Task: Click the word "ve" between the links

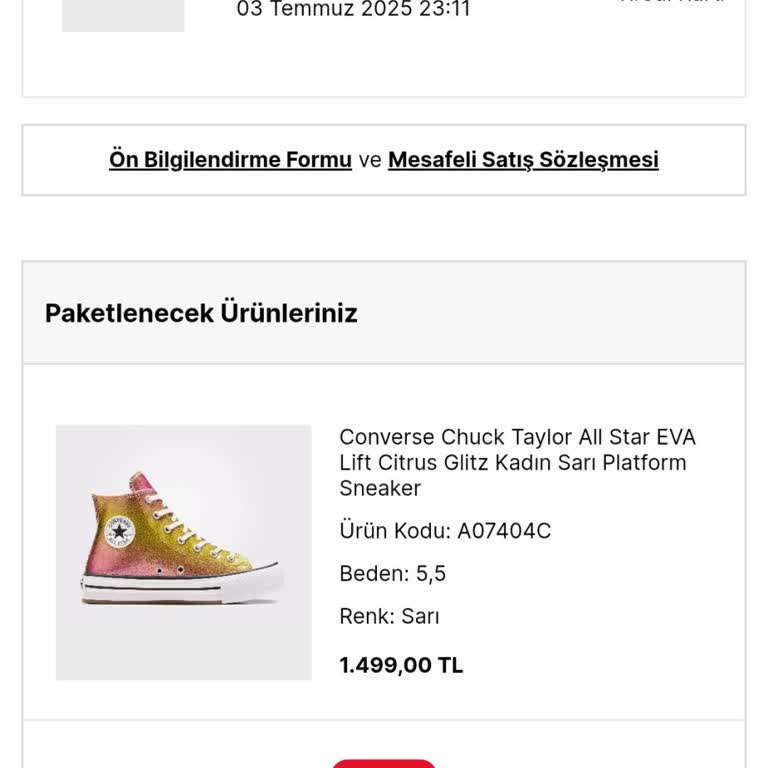Action: pos(370,160)
